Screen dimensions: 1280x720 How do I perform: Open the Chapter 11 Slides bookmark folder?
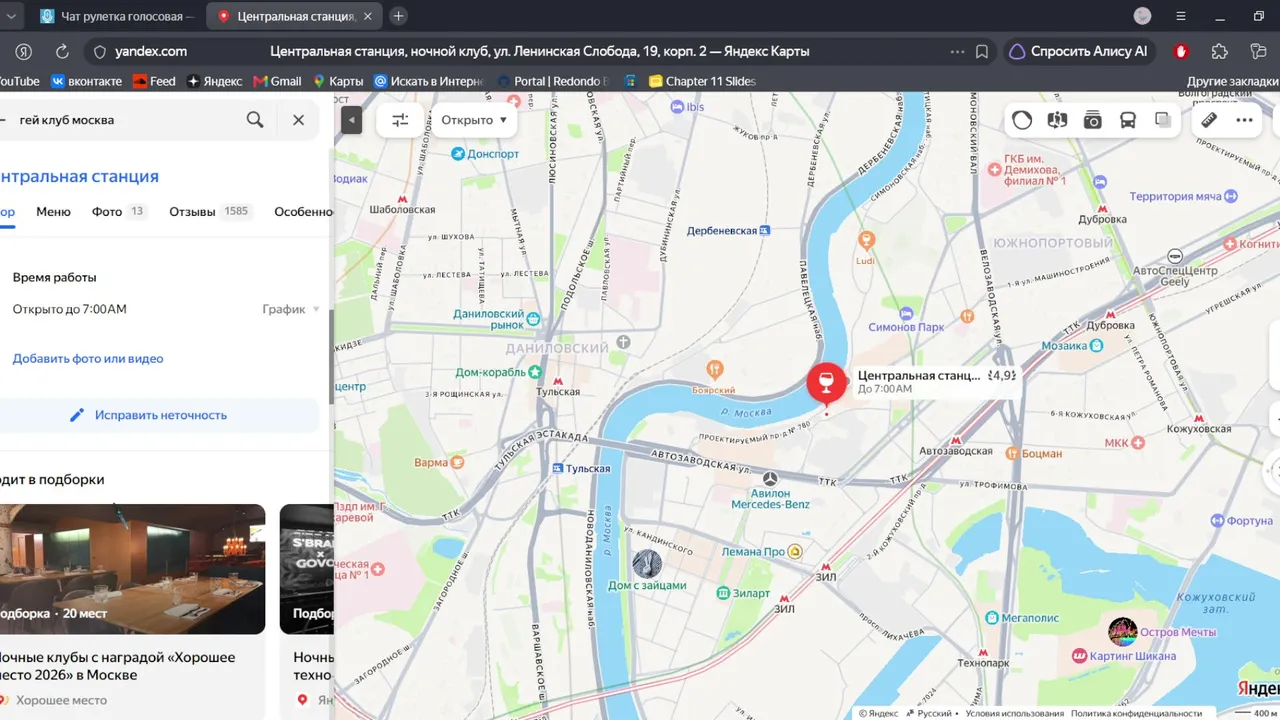tap(702, 81)
